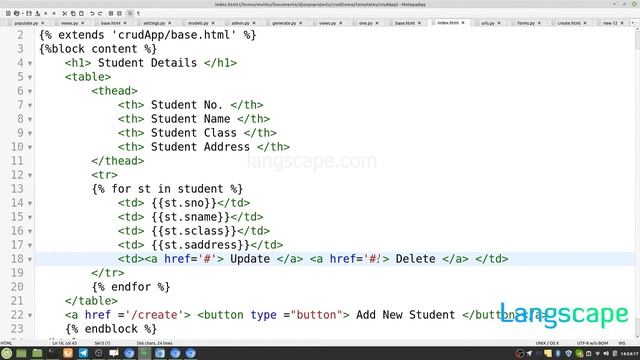This screenshot has width=640, height=360.
Task: Switch to the models.py tab
Action: (x=198, y=23)
